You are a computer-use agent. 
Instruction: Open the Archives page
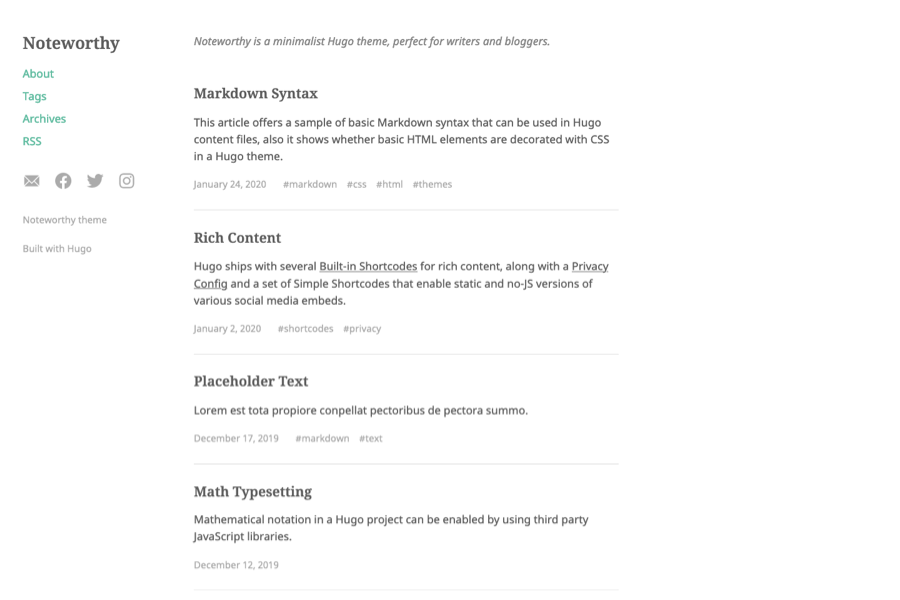(44, 119)
